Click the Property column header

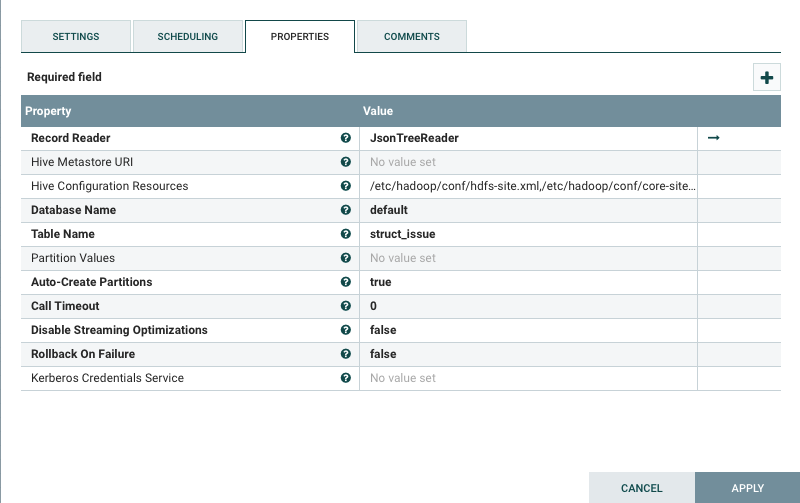click(x=48, y=111)
